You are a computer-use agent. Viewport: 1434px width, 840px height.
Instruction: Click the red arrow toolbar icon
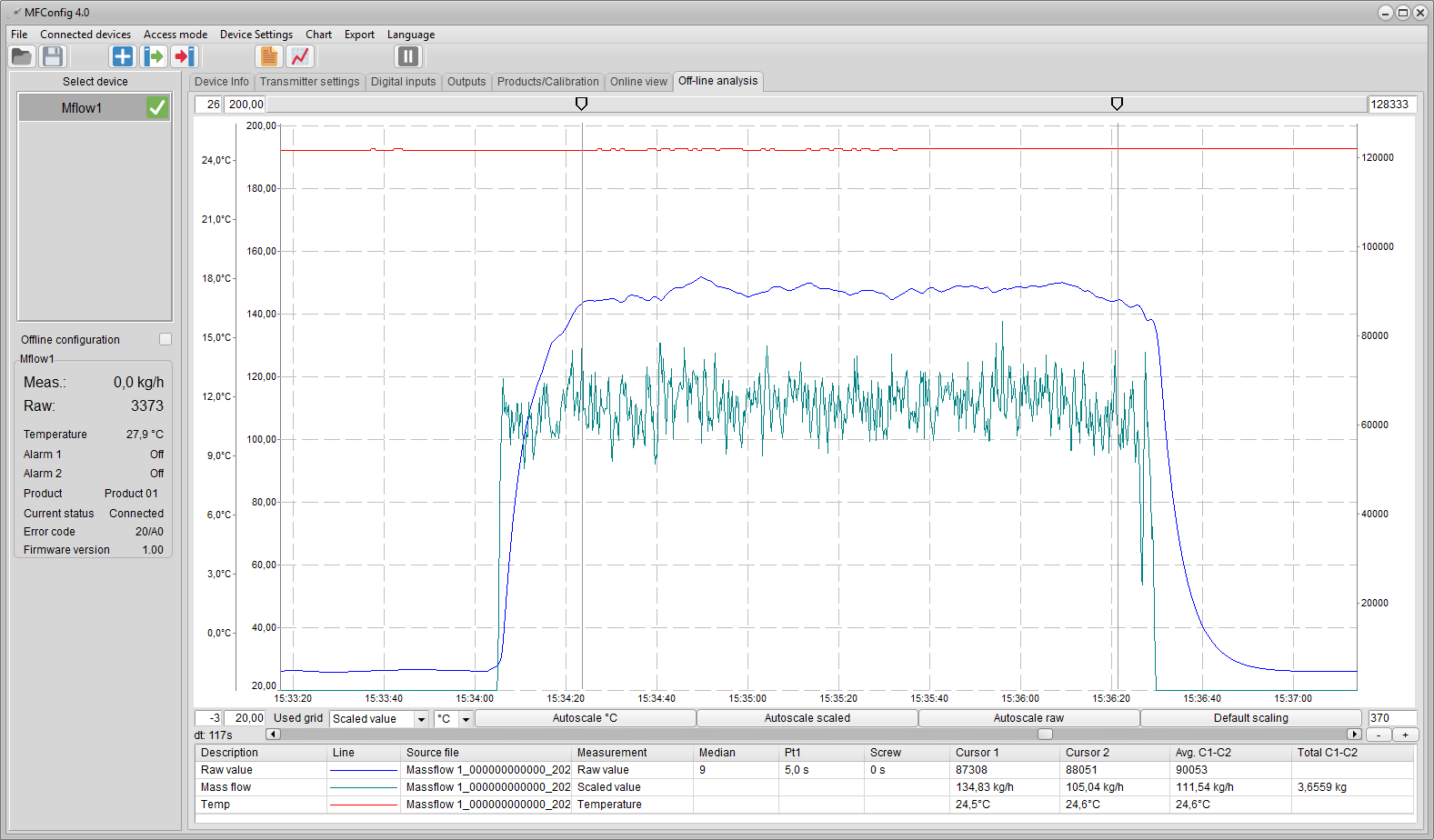[x=185, y=56]
